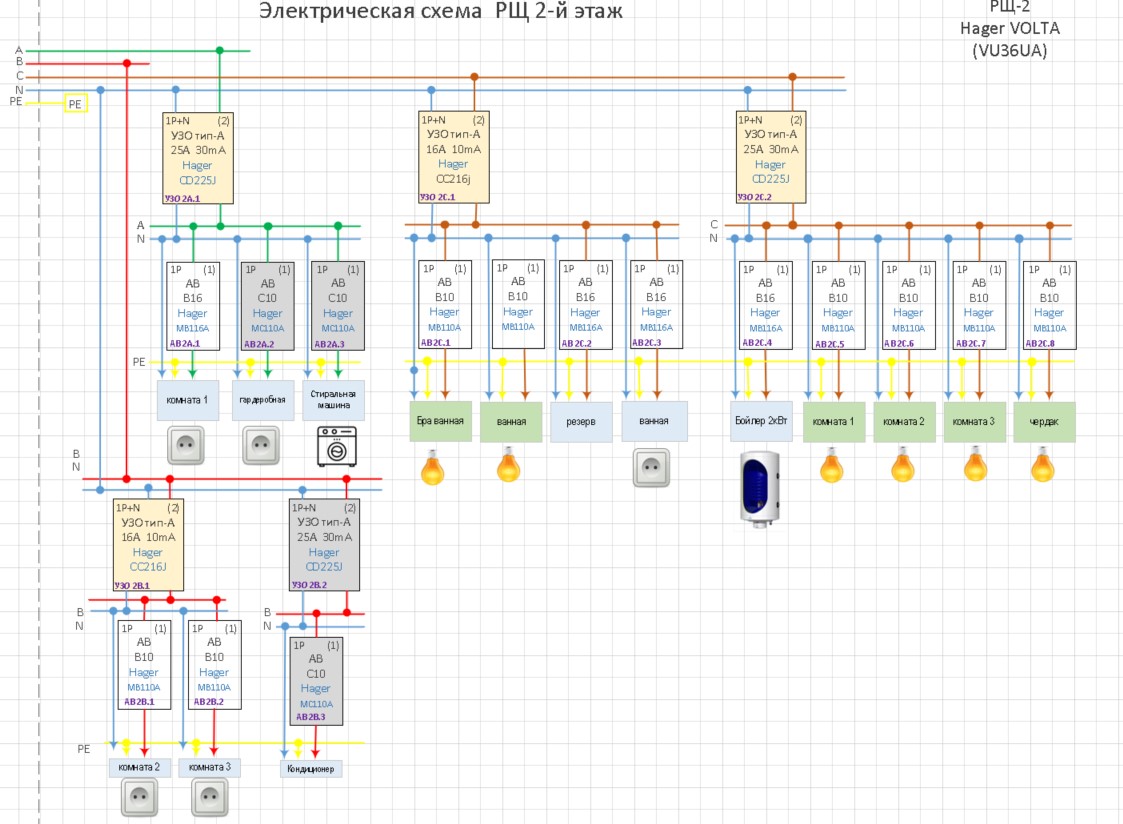The image size is (1123, 824).
Task: Click the УЗО 2C.2 block
Action: [x=771, y=157]
